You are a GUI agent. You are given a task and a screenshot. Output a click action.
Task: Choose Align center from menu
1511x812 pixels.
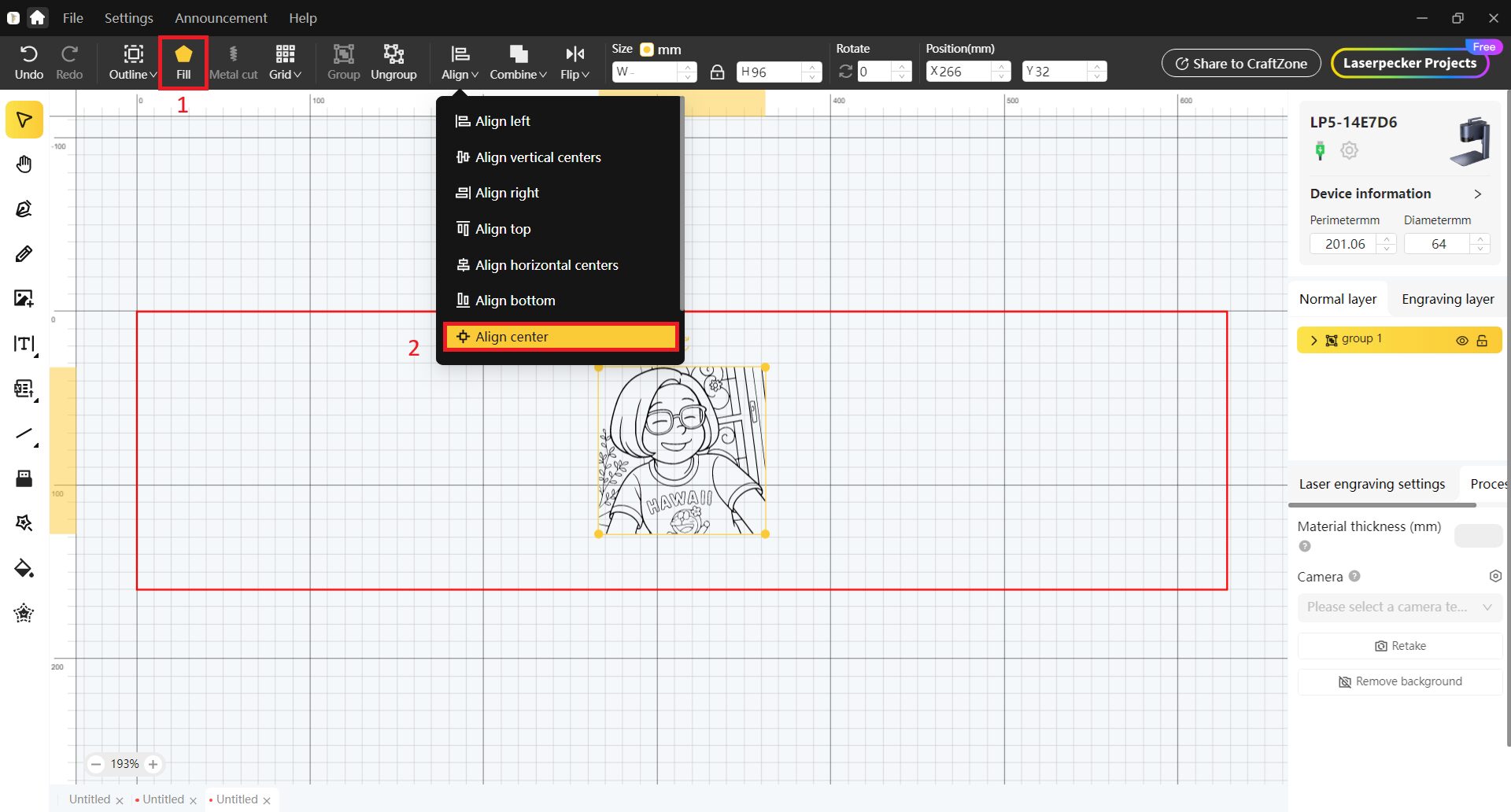560,337
